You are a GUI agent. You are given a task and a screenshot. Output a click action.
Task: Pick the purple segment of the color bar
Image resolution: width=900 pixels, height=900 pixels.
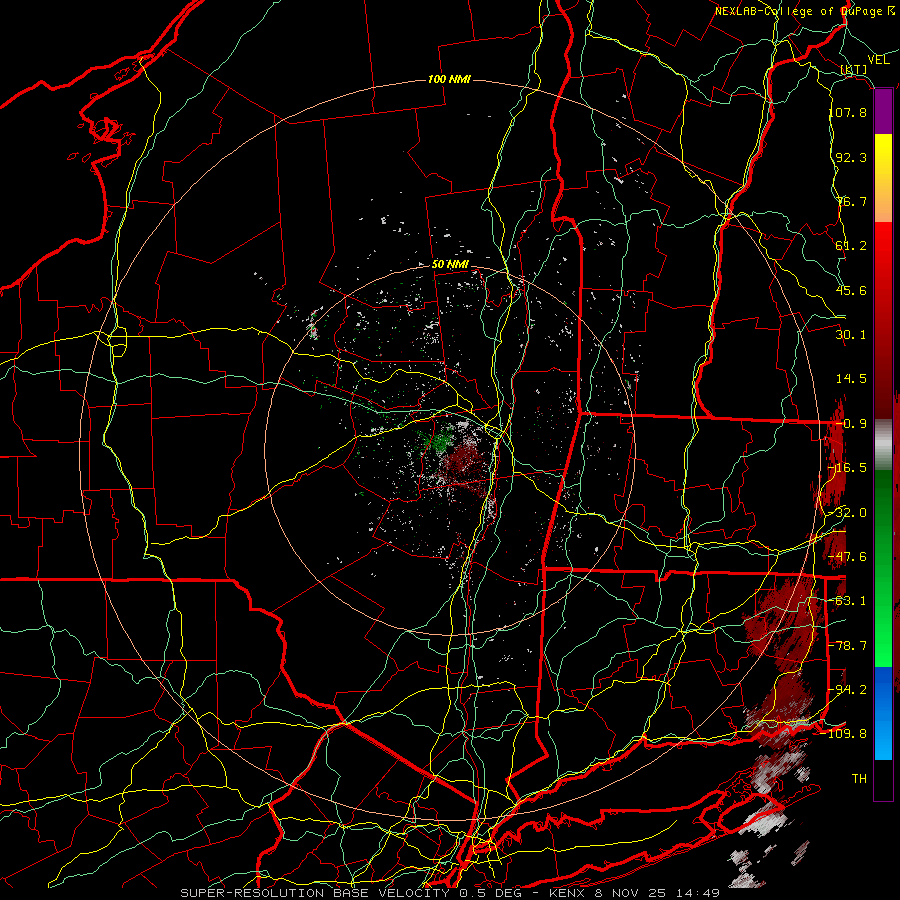pyautogui.click(x=883, y=112)
